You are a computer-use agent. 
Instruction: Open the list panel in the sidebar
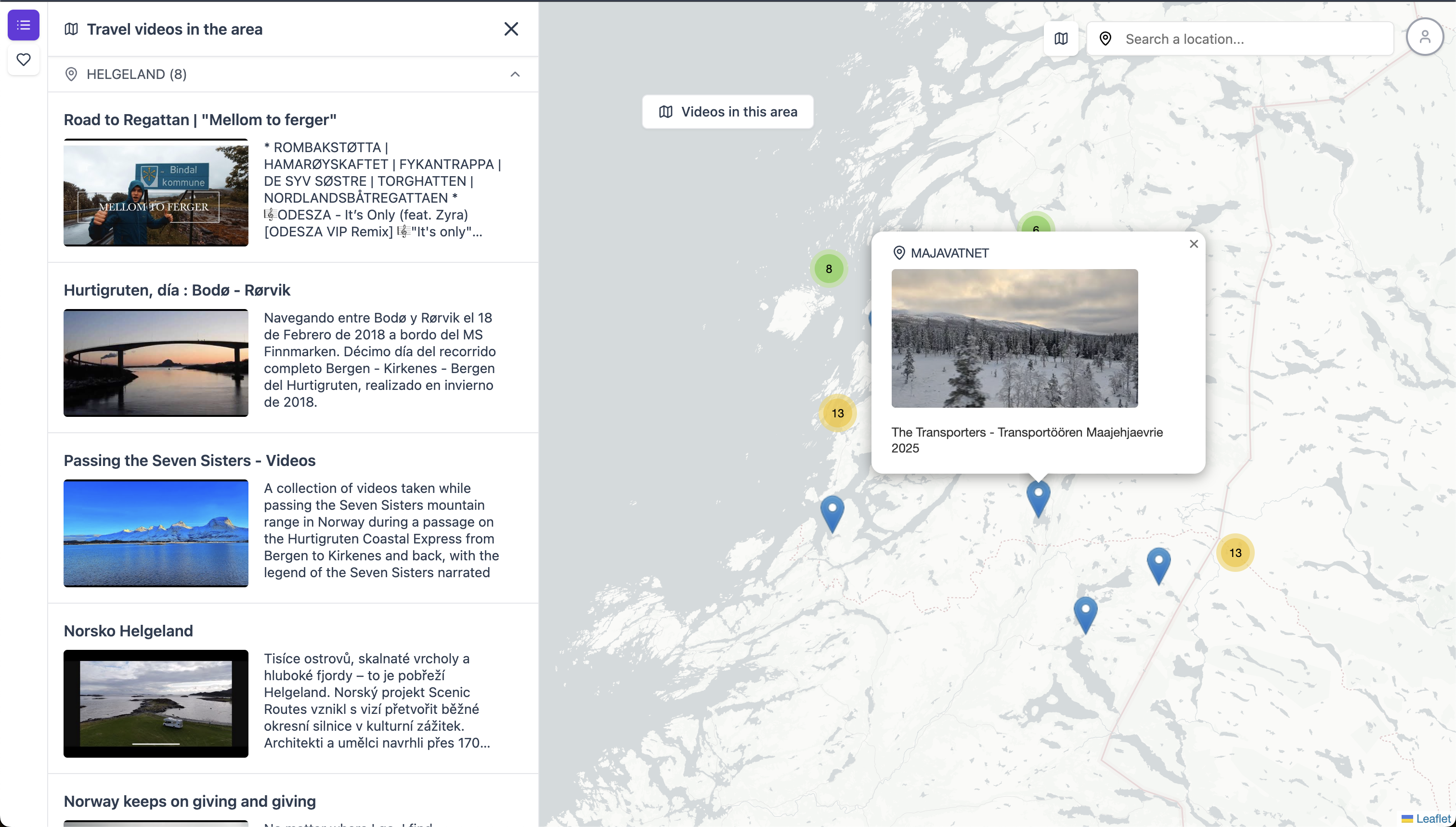coord(23,25)
